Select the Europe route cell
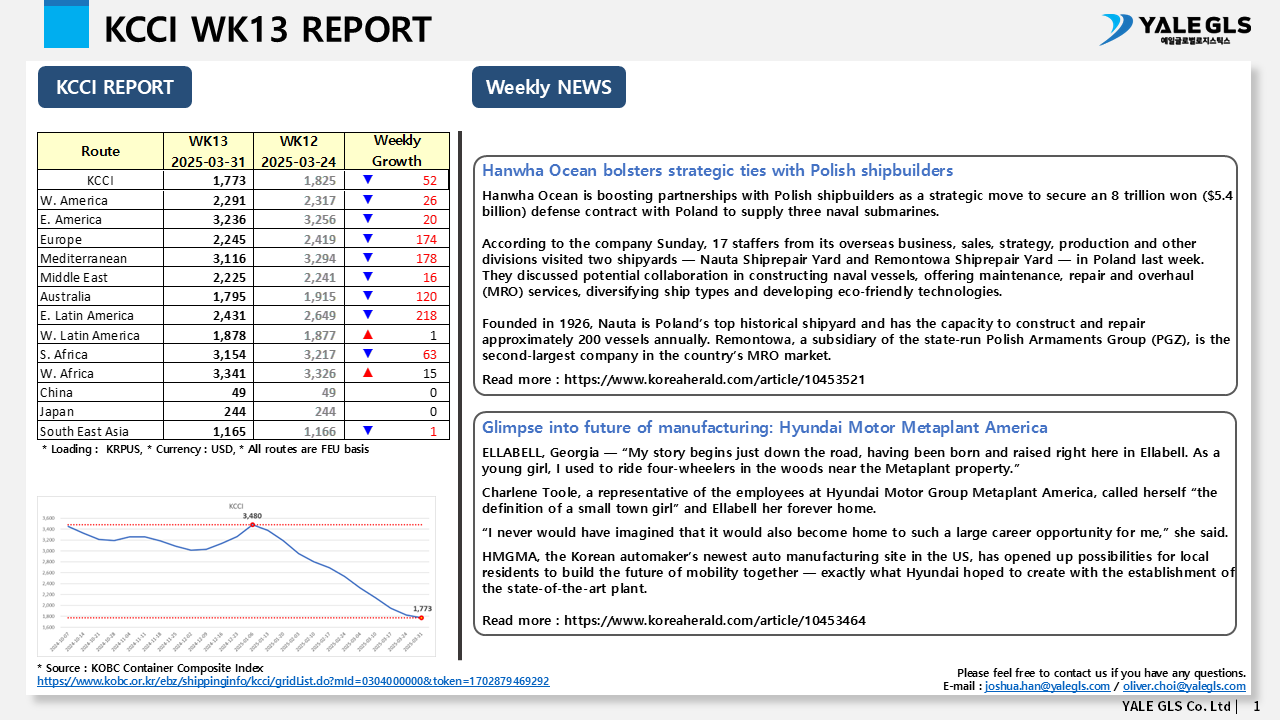This screenshot has width=1280, height=720. point(100,239)
